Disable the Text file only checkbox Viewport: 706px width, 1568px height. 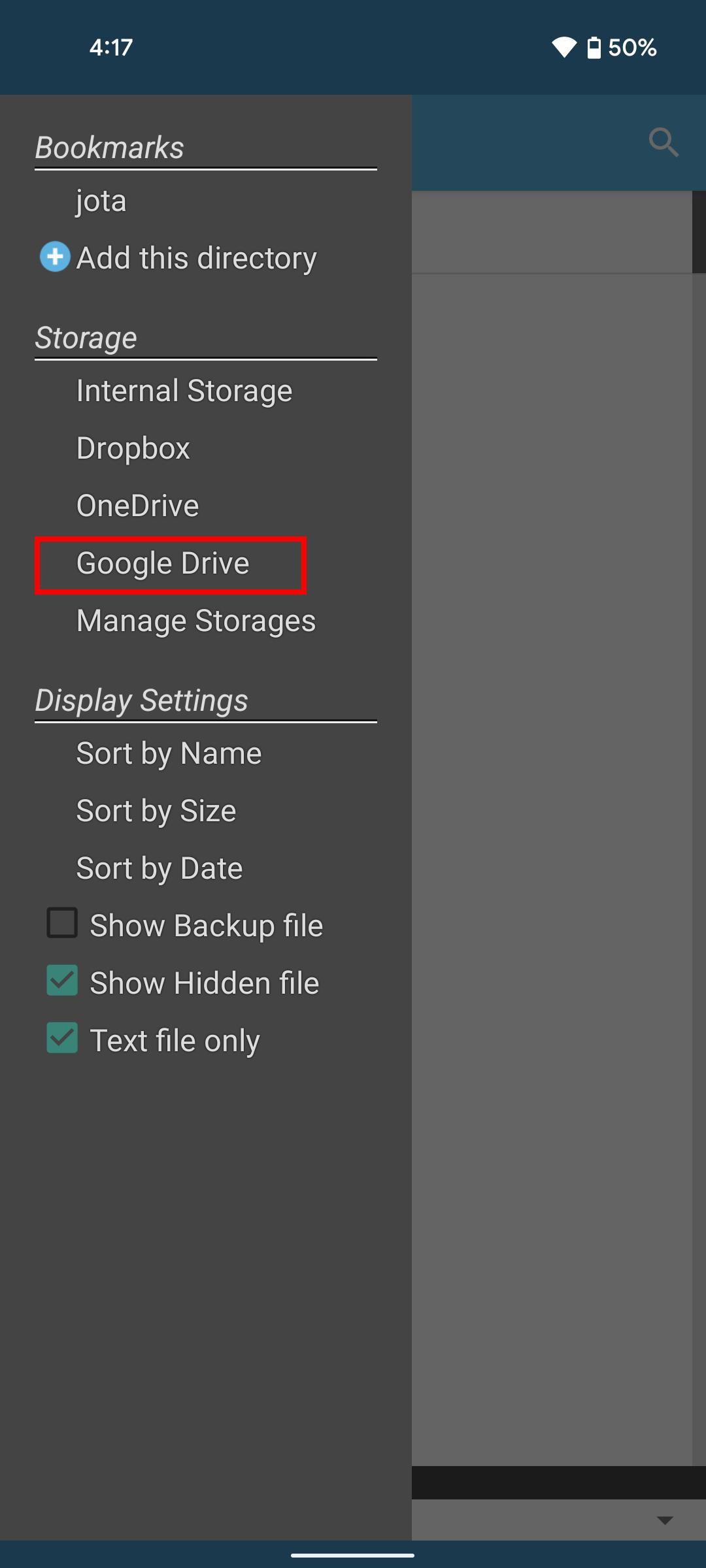(62, 1039)
